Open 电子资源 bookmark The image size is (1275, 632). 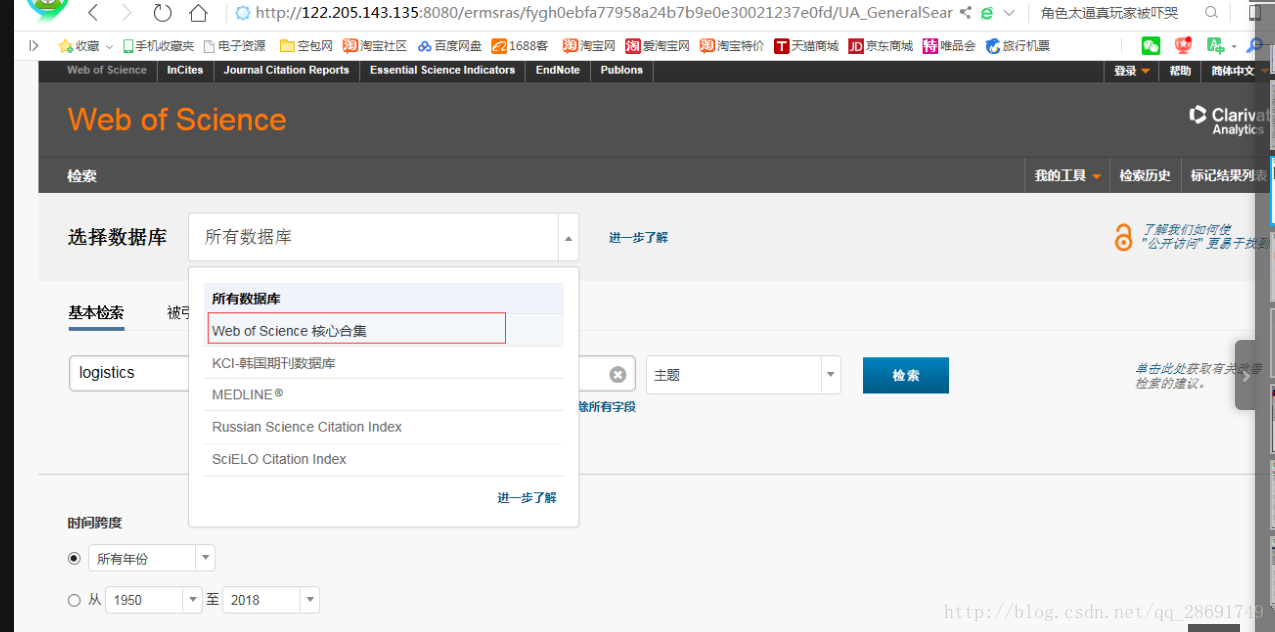click(x=234, y=46)
